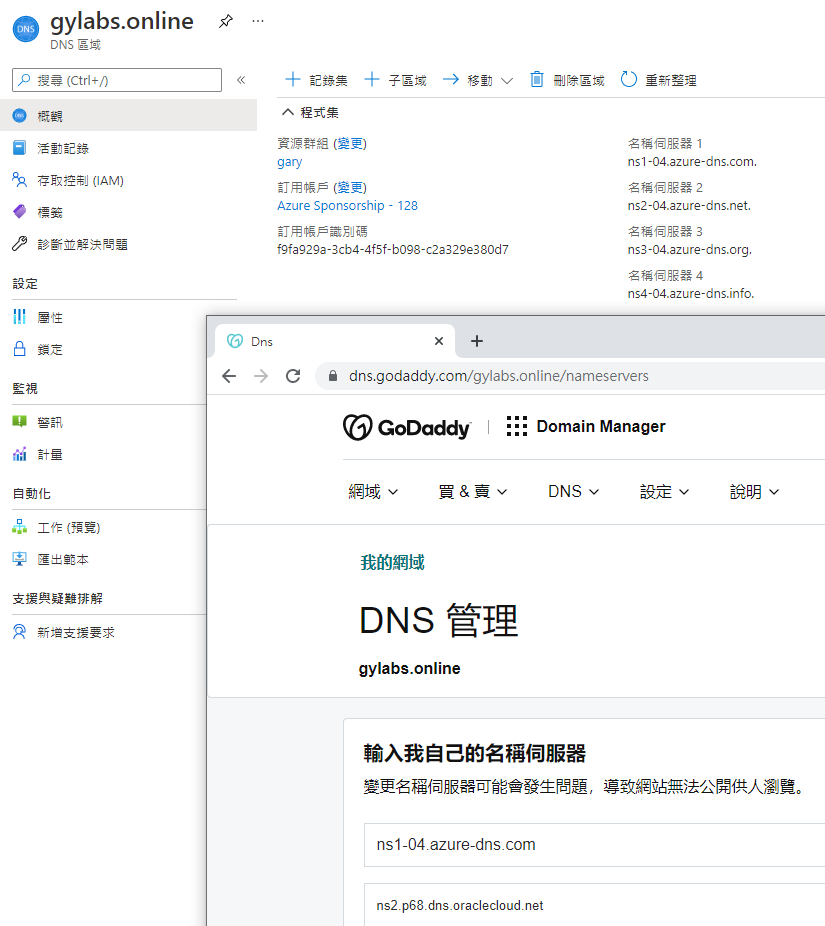Add a child zone with 子區域 button

(x=395, y=80)
